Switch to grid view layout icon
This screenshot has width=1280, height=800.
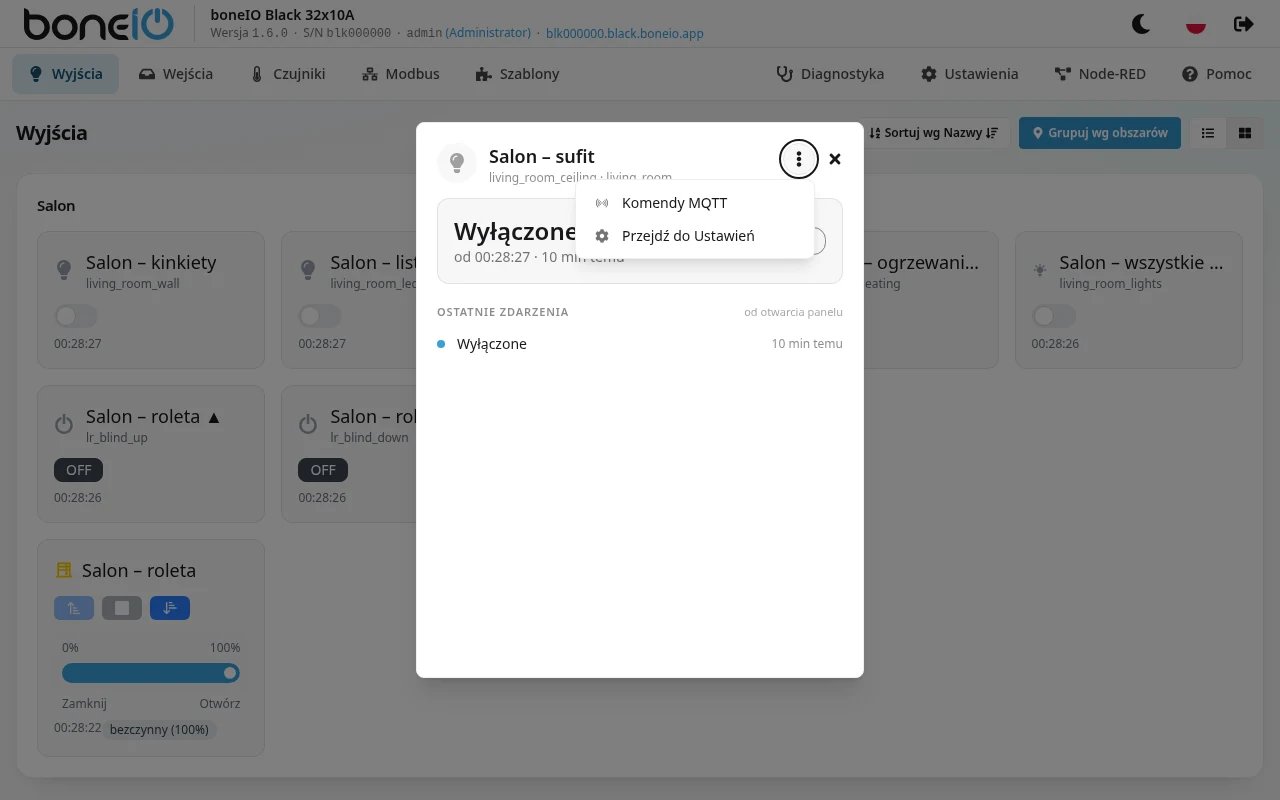click(1245, 133)
